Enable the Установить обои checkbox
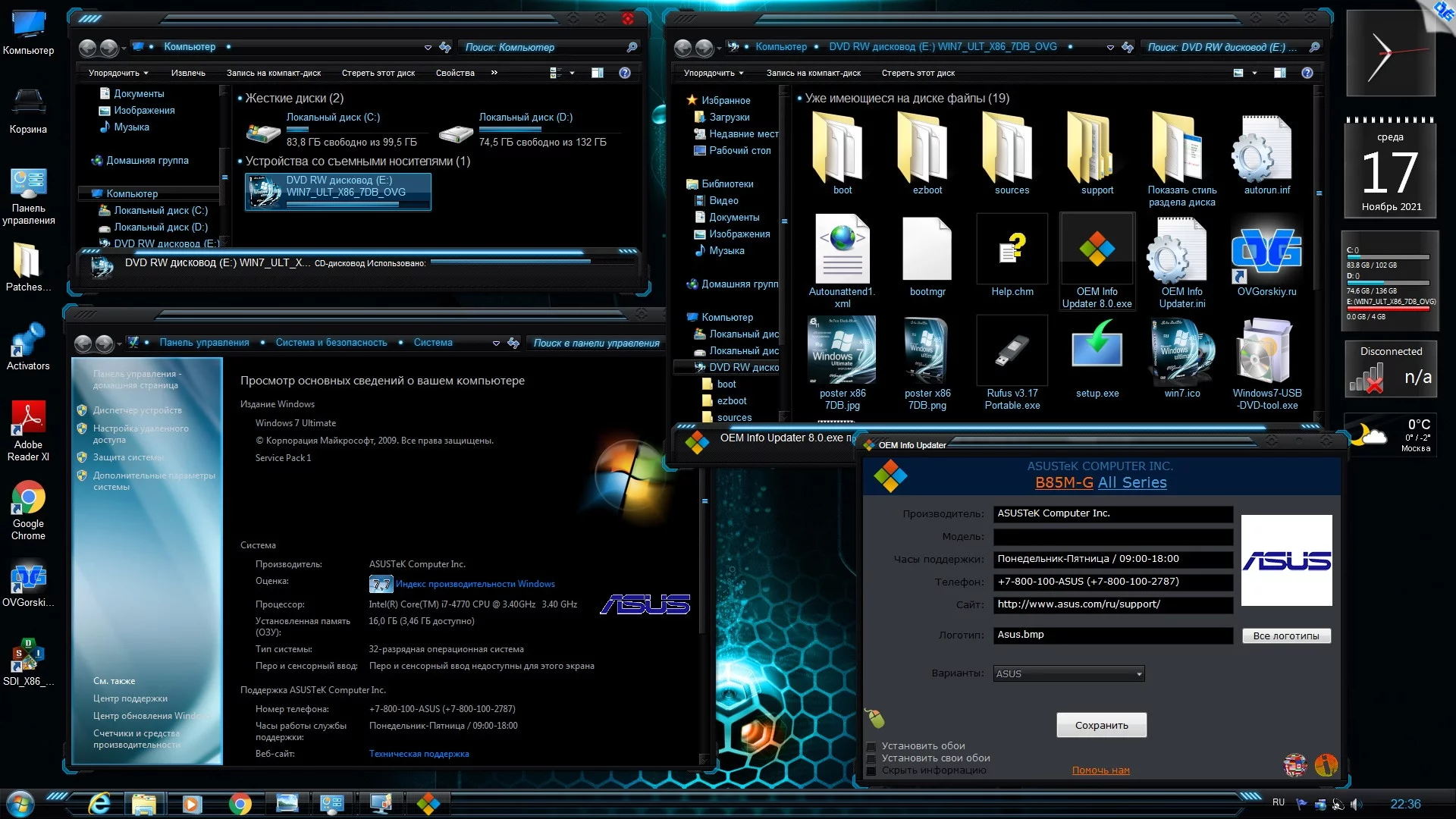Viewport: 1456px width, 819px height. tap(871, 746)
